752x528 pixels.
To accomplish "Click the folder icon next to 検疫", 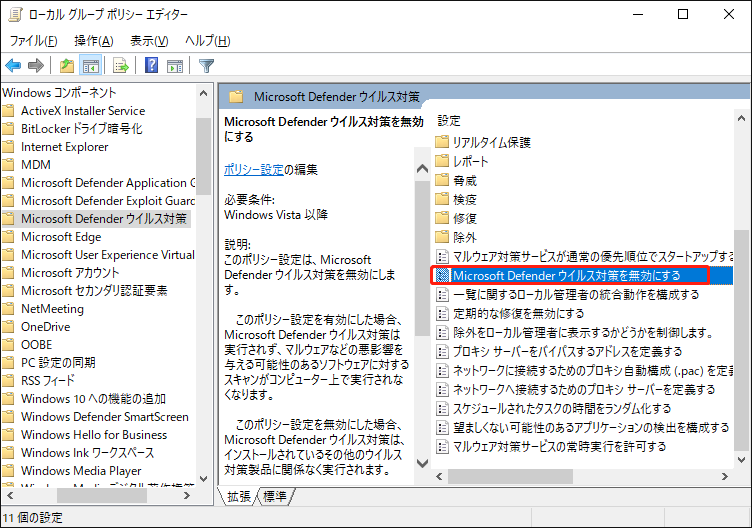I will (442, 199).
